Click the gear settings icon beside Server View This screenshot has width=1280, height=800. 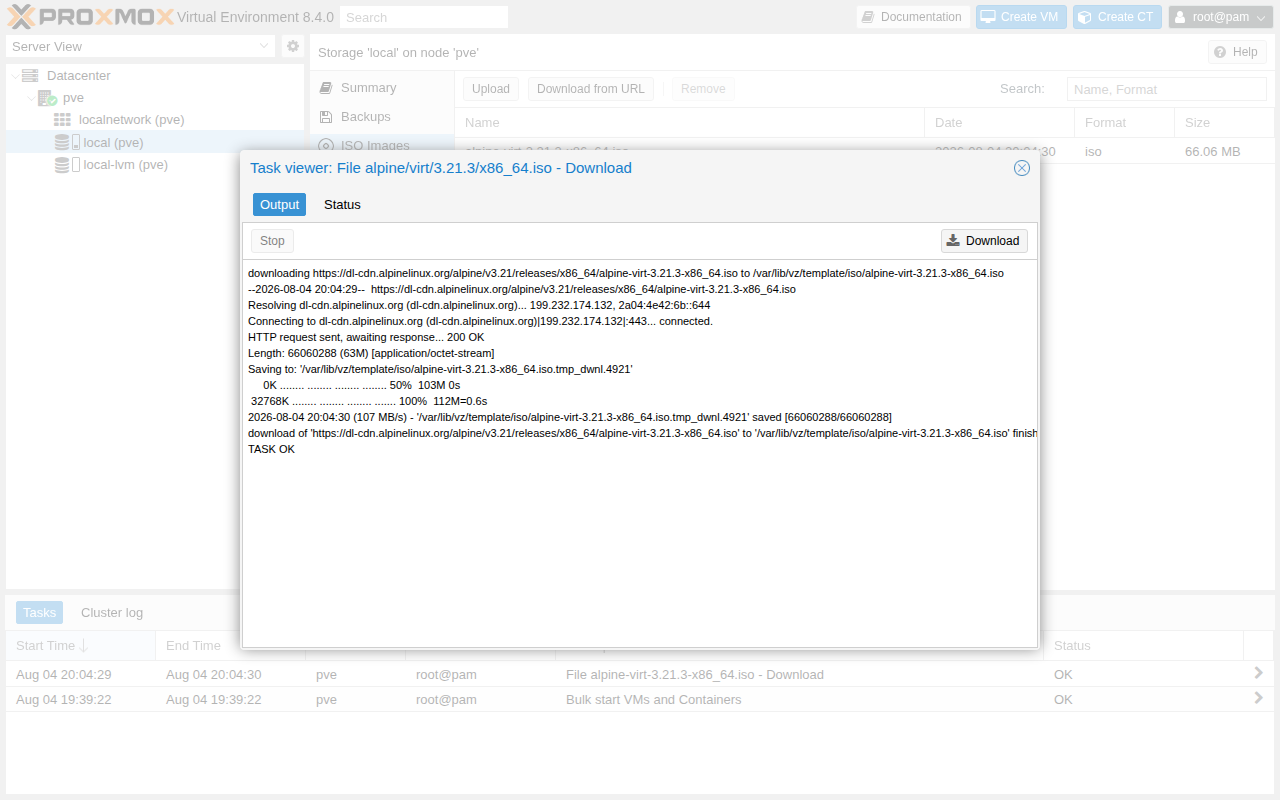[292, 46]
